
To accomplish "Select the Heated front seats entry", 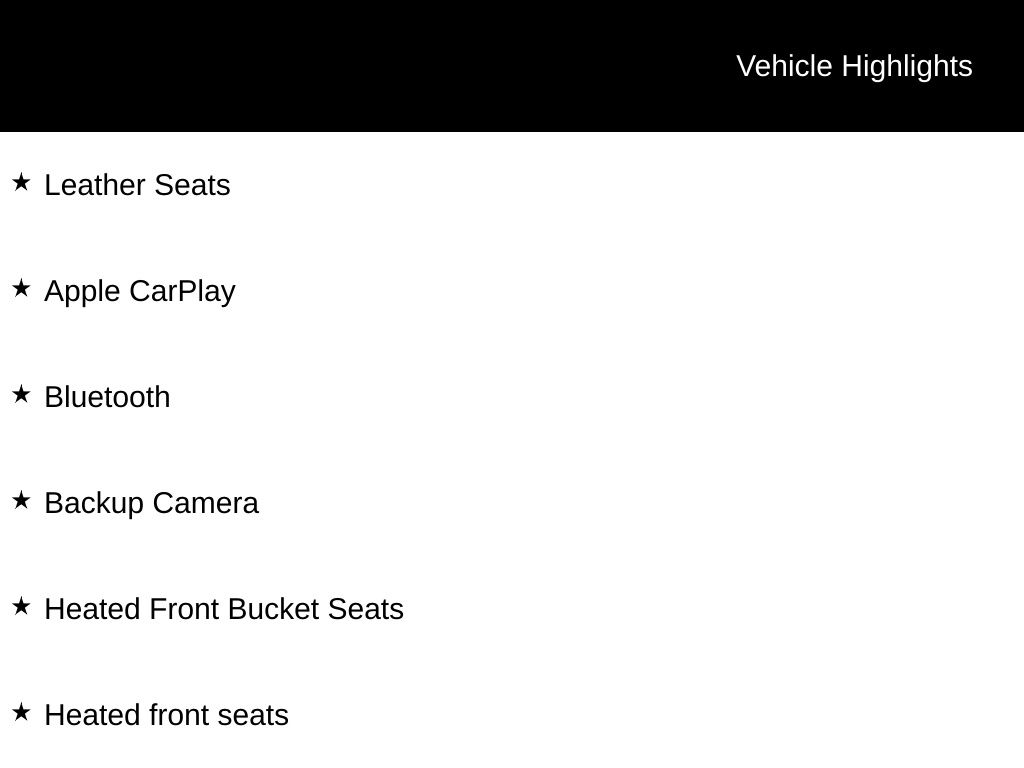I will pyautogui.click(x=166, y=715).
